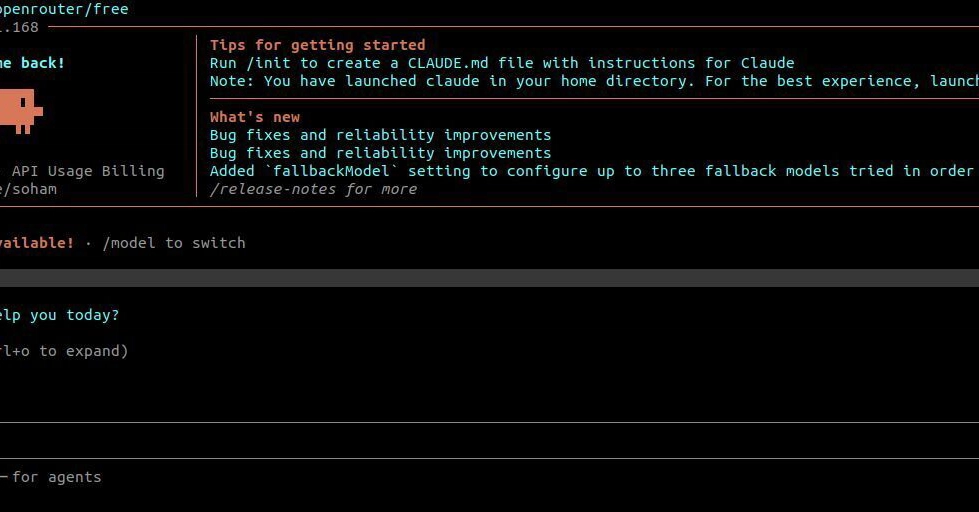The image size is (979, 512).
Task: Click the /init command text
Action: click(x=268, y=63)
